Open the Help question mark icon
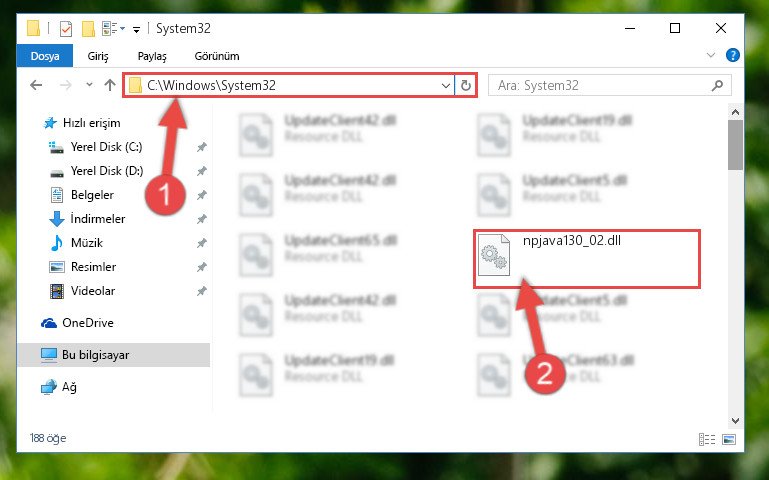Viewport: 769px width, 480px height. [x=732, y=55]
